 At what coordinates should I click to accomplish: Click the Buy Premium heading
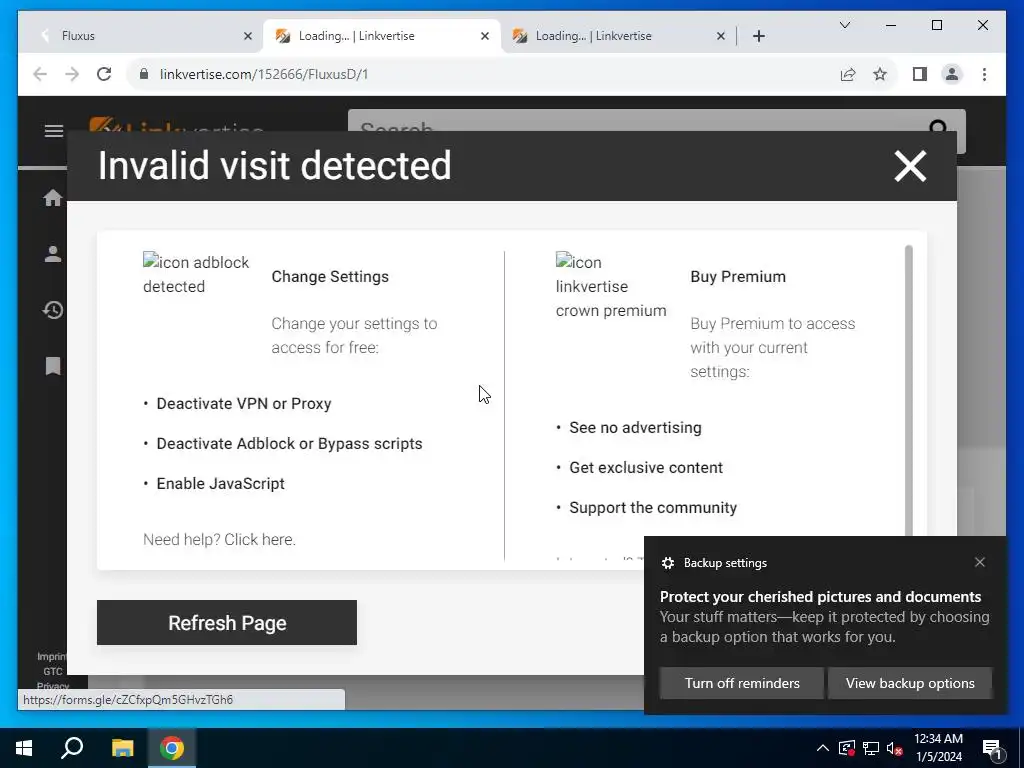738,276
